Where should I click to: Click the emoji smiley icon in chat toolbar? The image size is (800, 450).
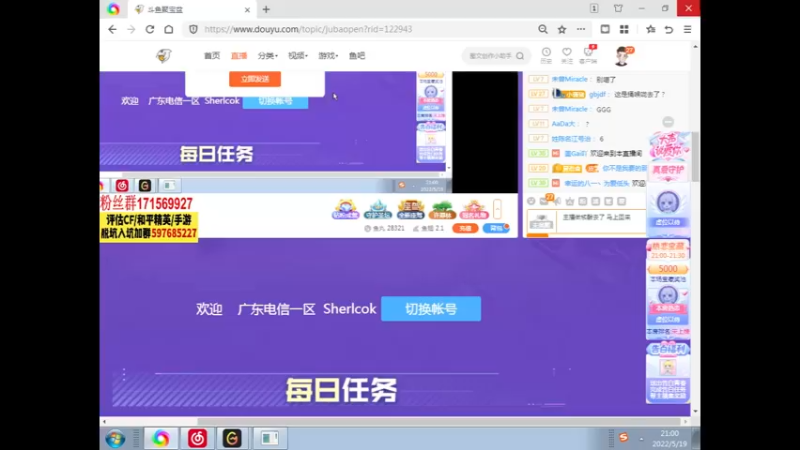531,201
